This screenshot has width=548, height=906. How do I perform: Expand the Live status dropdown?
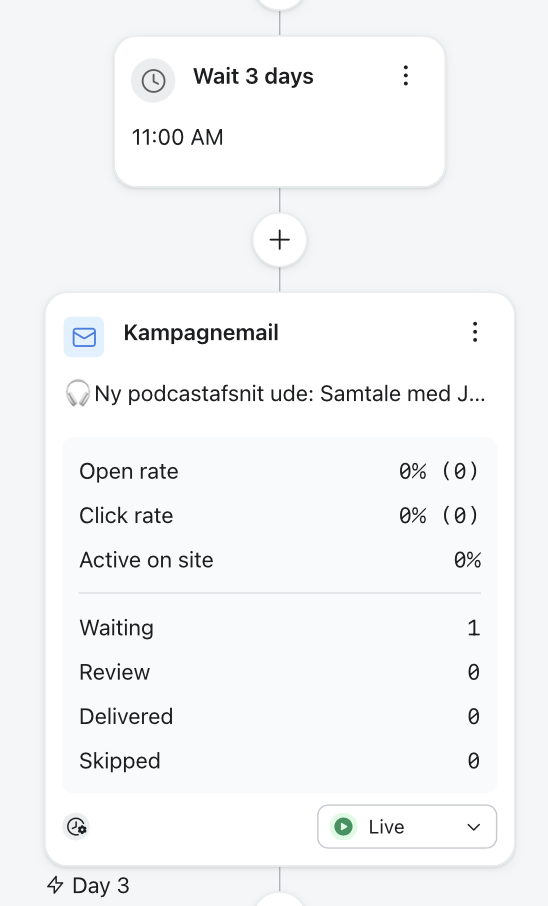pos(407,827)
